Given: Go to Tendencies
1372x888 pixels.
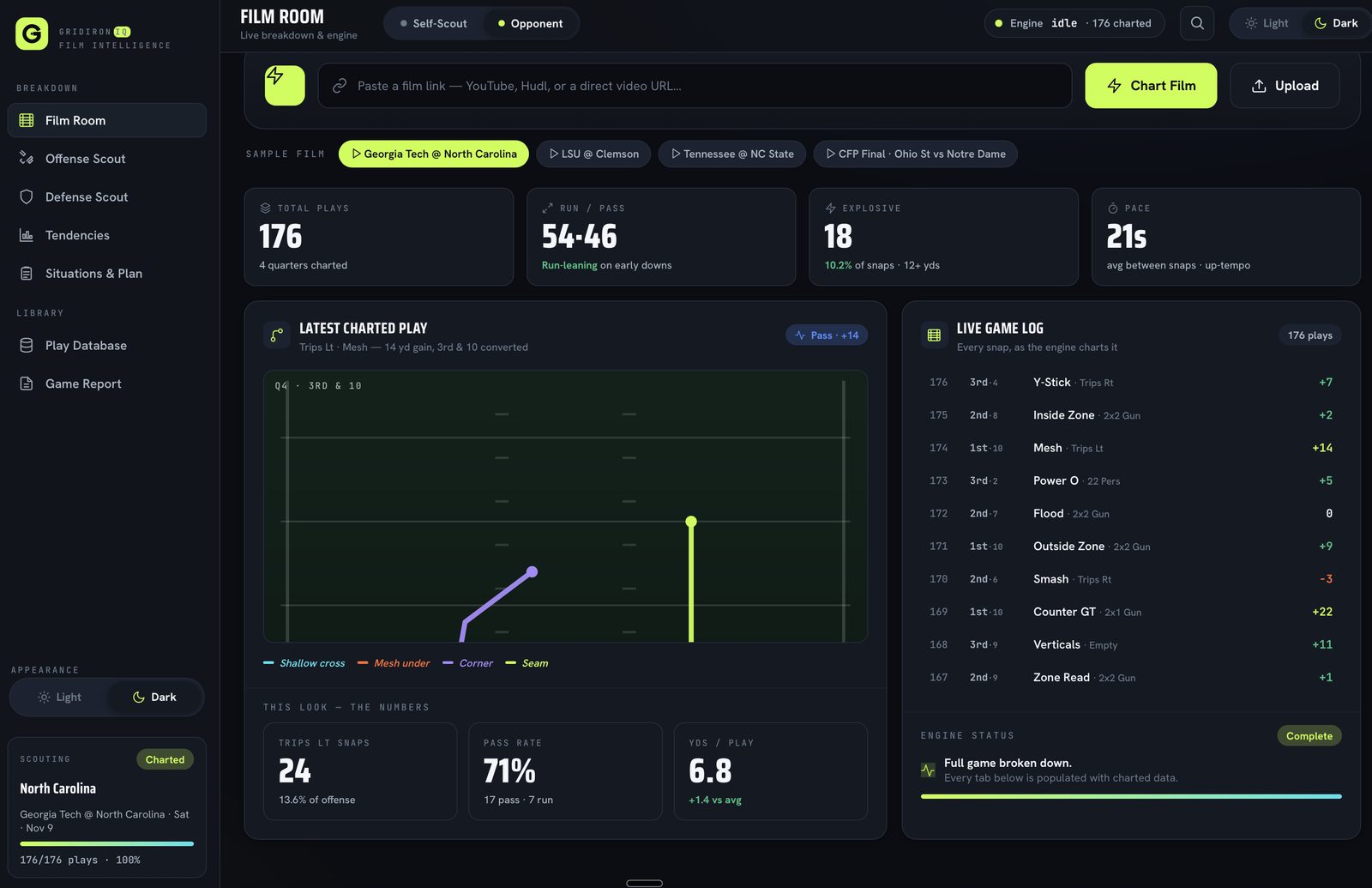Looking at the screenshot, I should (107, 235).
